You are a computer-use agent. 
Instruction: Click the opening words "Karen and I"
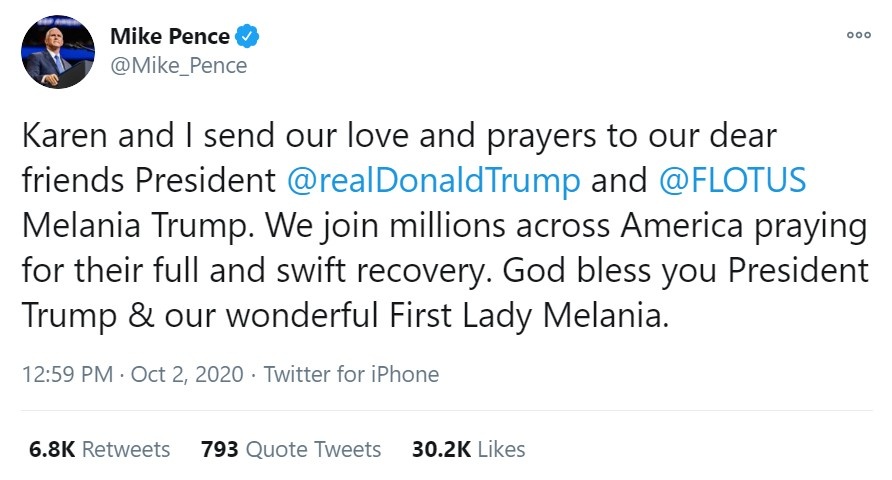[x=91, y=135]
